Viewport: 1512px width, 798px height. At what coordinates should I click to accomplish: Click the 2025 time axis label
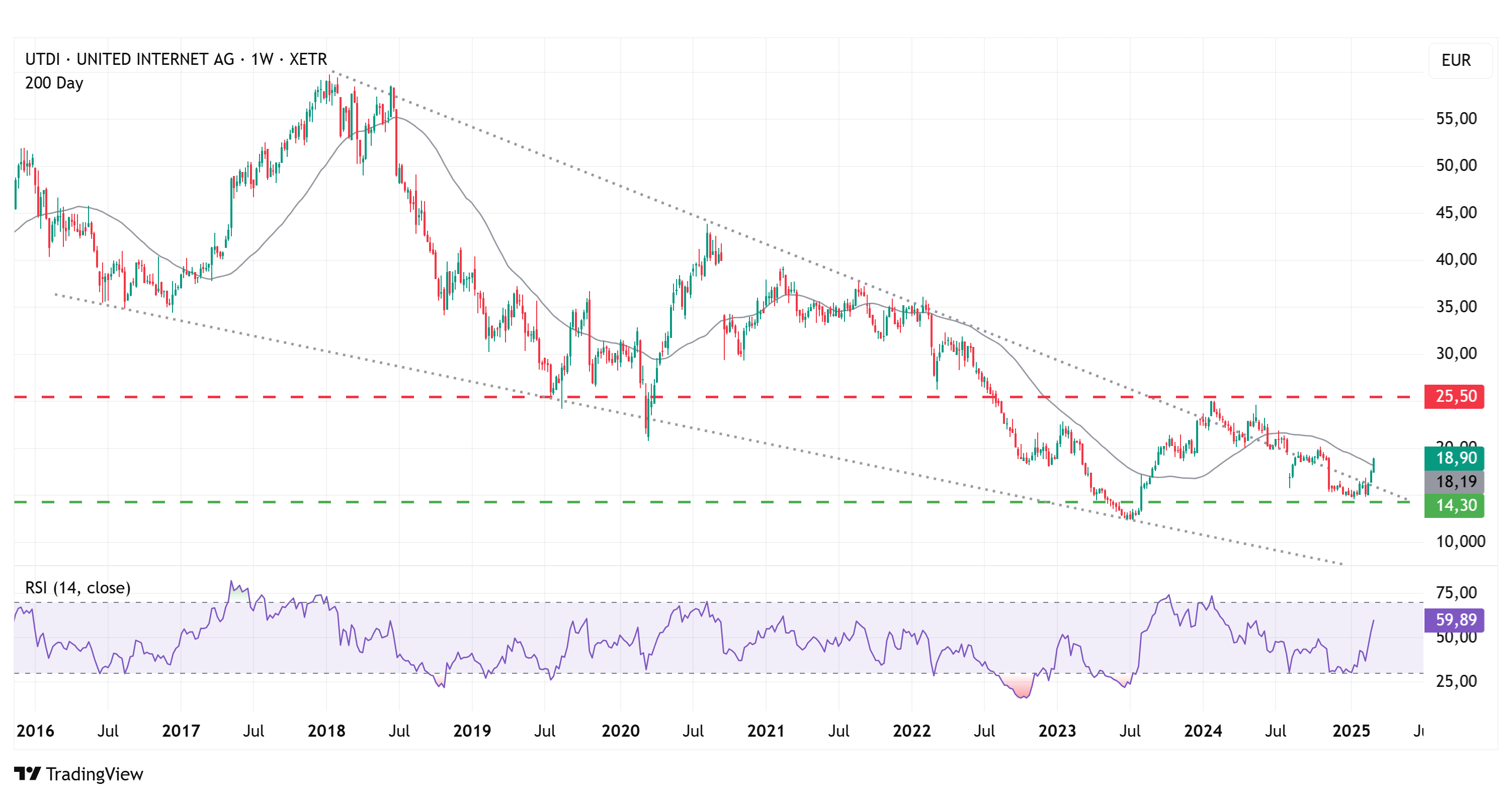1351,731
